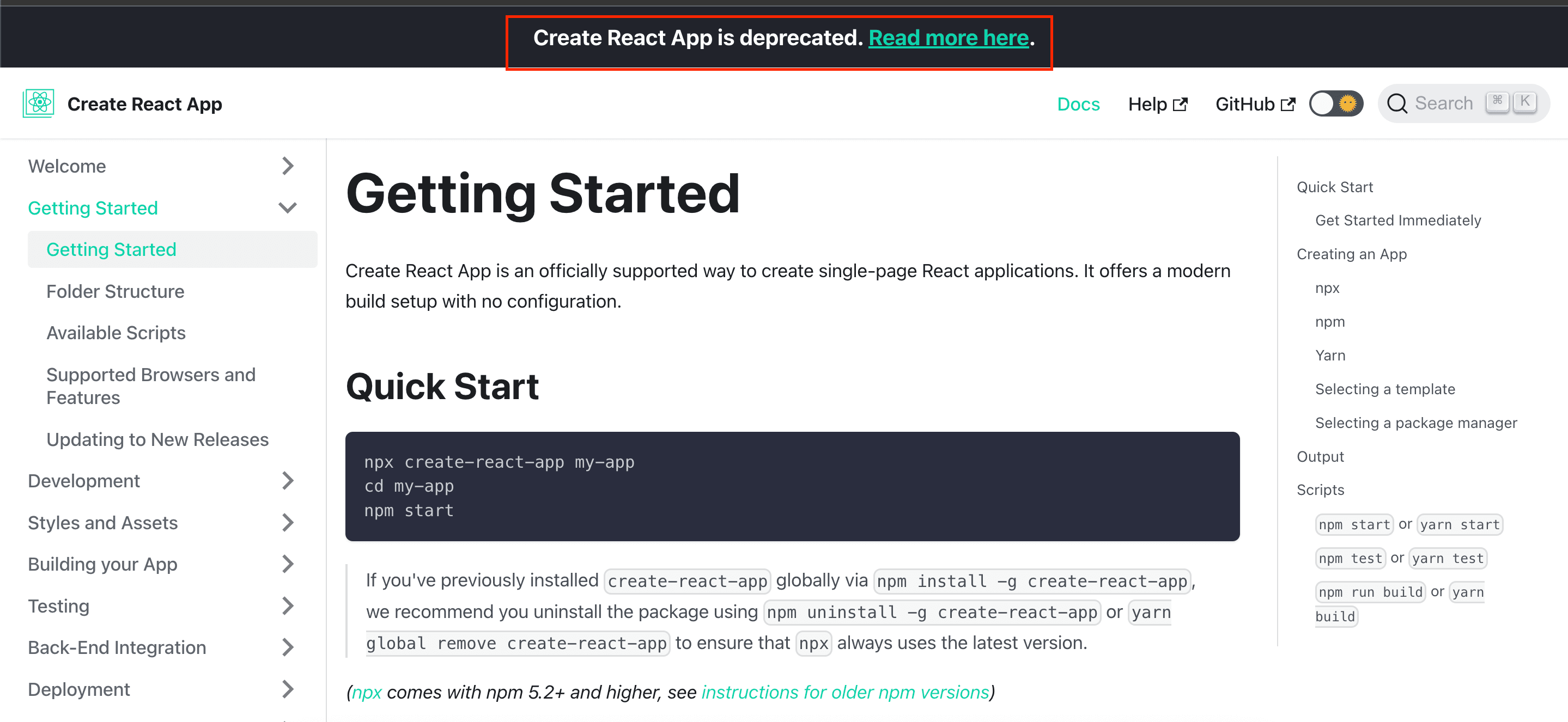1568x722 pixels.
Task: Select Available Scripts in the sidebar
Action: click(x=116, y=333)
